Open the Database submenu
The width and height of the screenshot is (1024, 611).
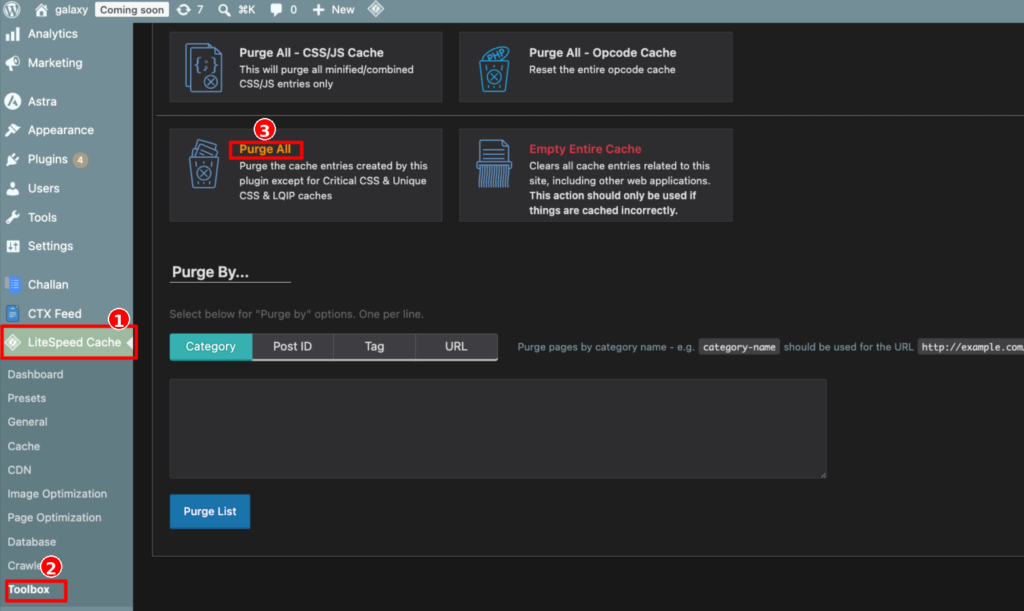[31, 542]
